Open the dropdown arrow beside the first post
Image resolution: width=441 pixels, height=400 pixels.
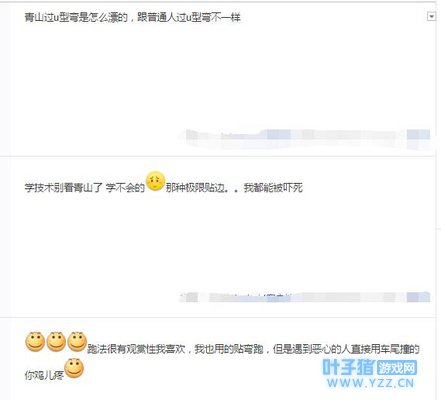[x=431, y=16]
